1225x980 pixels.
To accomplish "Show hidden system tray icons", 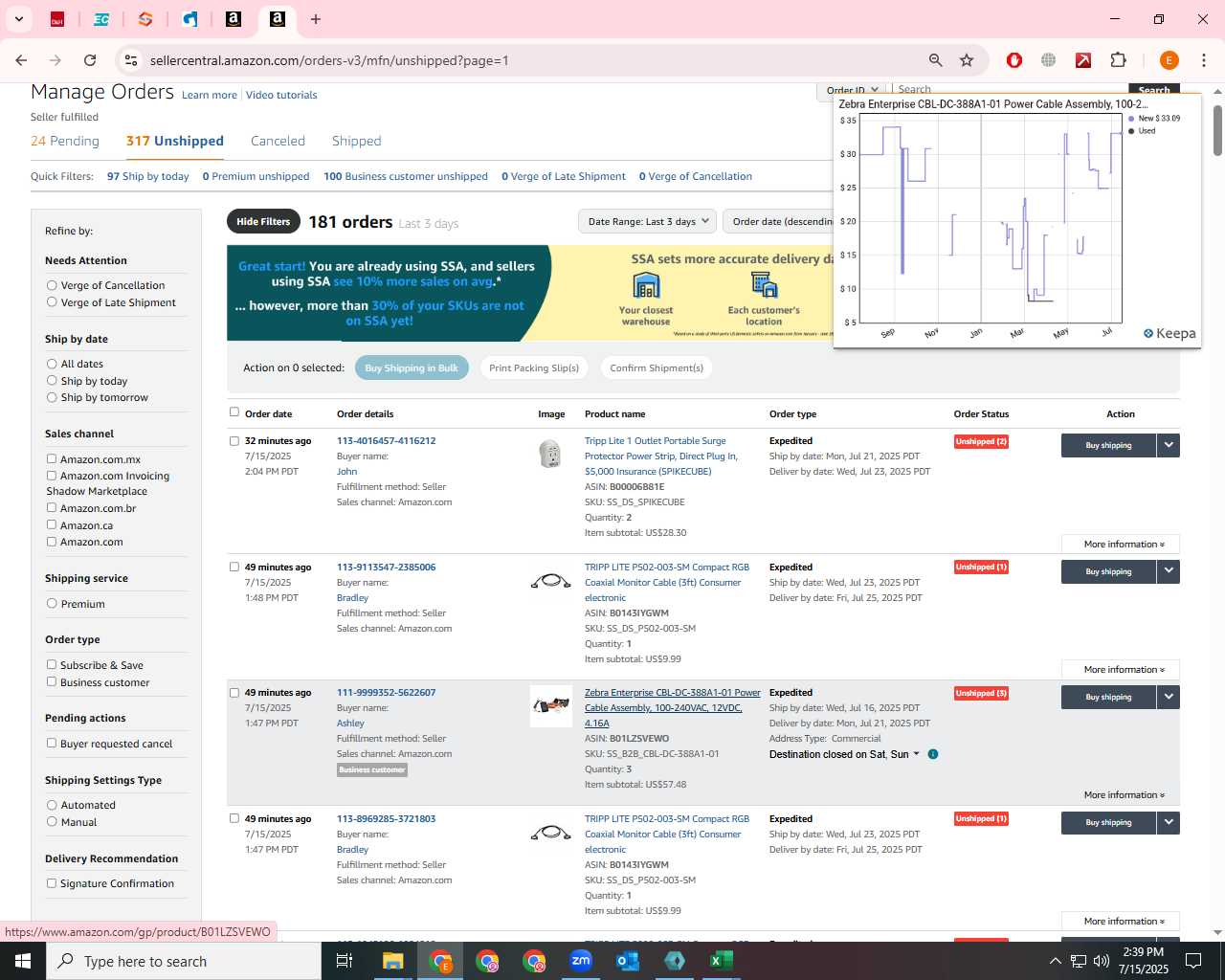I will (1055, 961).
